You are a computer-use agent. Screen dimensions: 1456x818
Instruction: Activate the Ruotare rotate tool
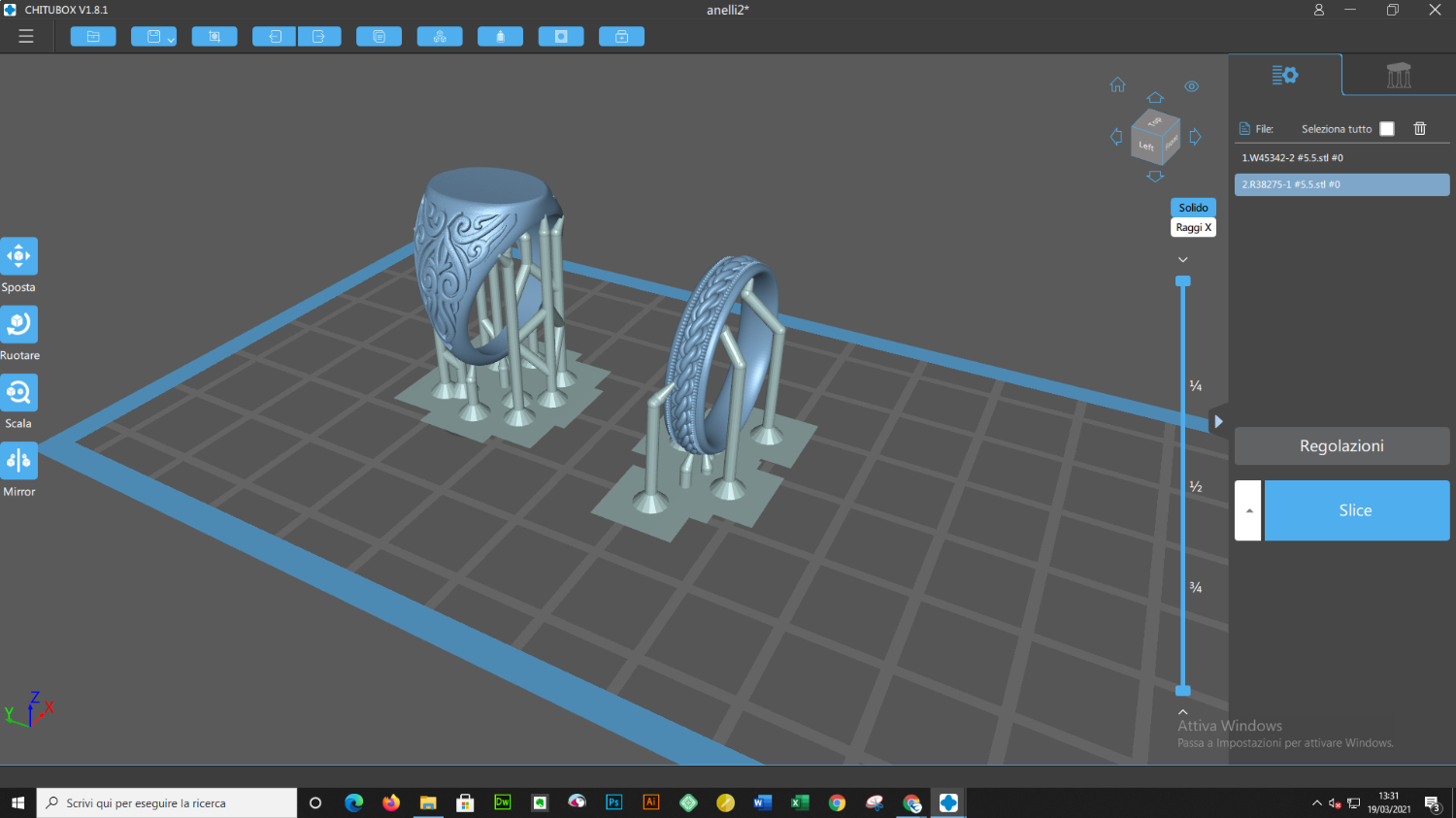18,324
